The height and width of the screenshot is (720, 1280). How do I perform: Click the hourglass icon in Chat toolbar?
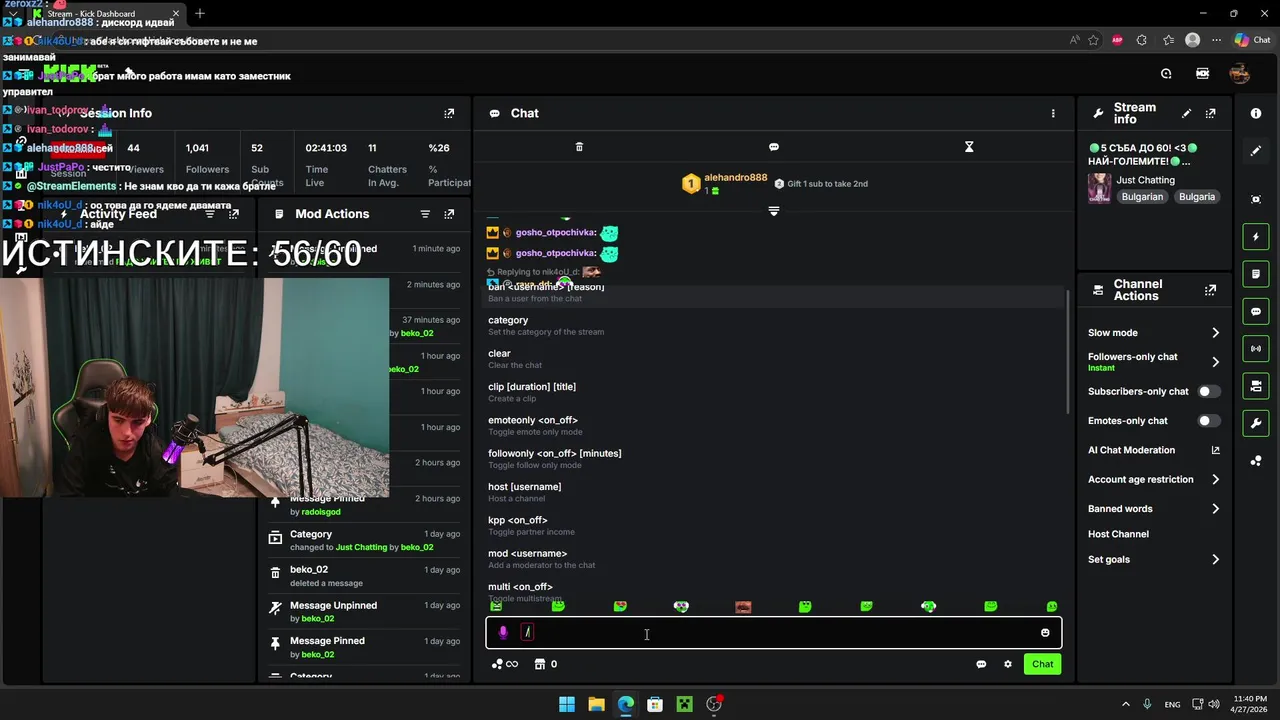point(969,147)
